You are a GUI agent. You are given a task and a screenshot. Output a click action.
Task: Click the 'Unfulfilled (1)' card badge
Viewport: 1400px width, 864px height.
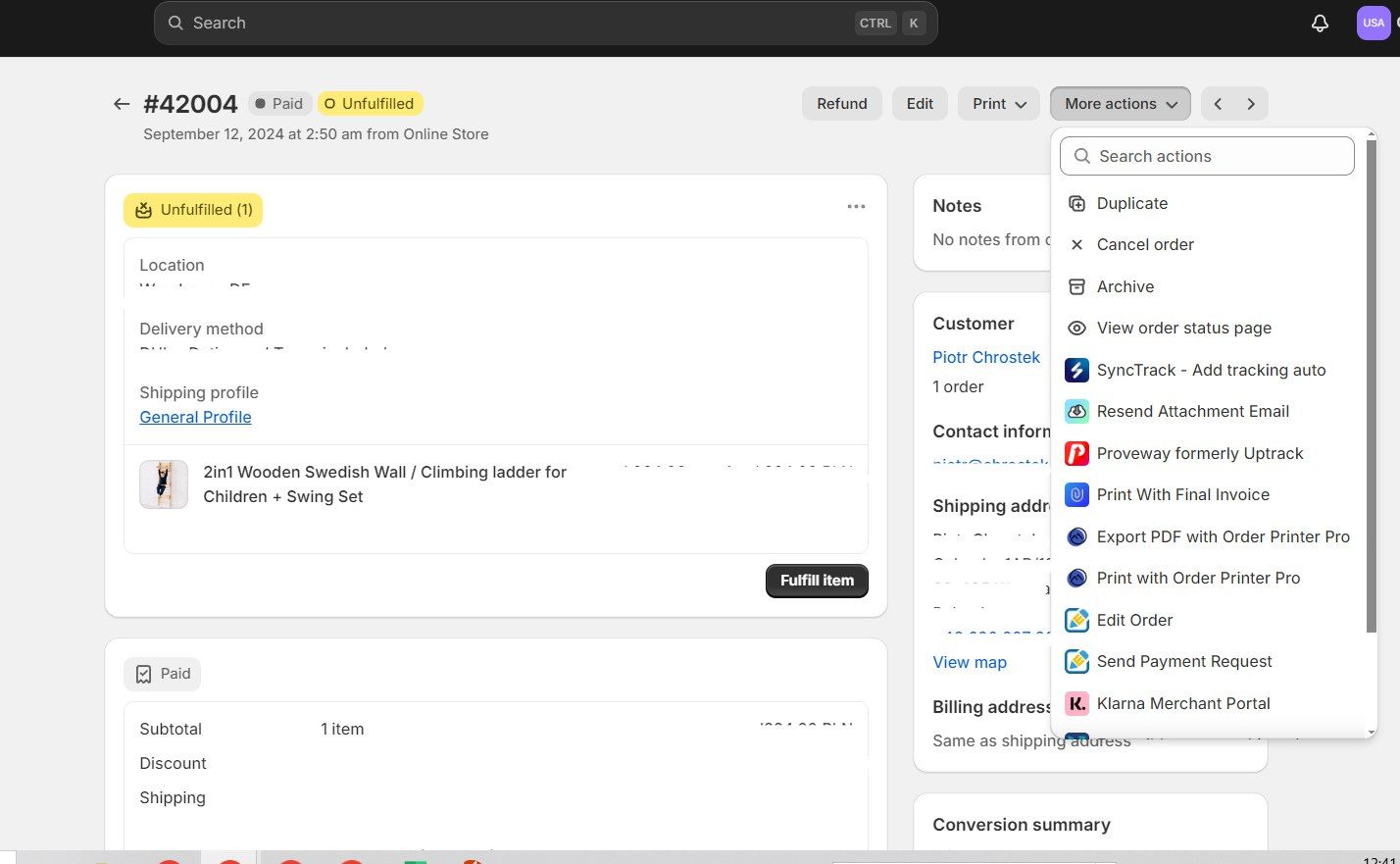tap(193, 210)
